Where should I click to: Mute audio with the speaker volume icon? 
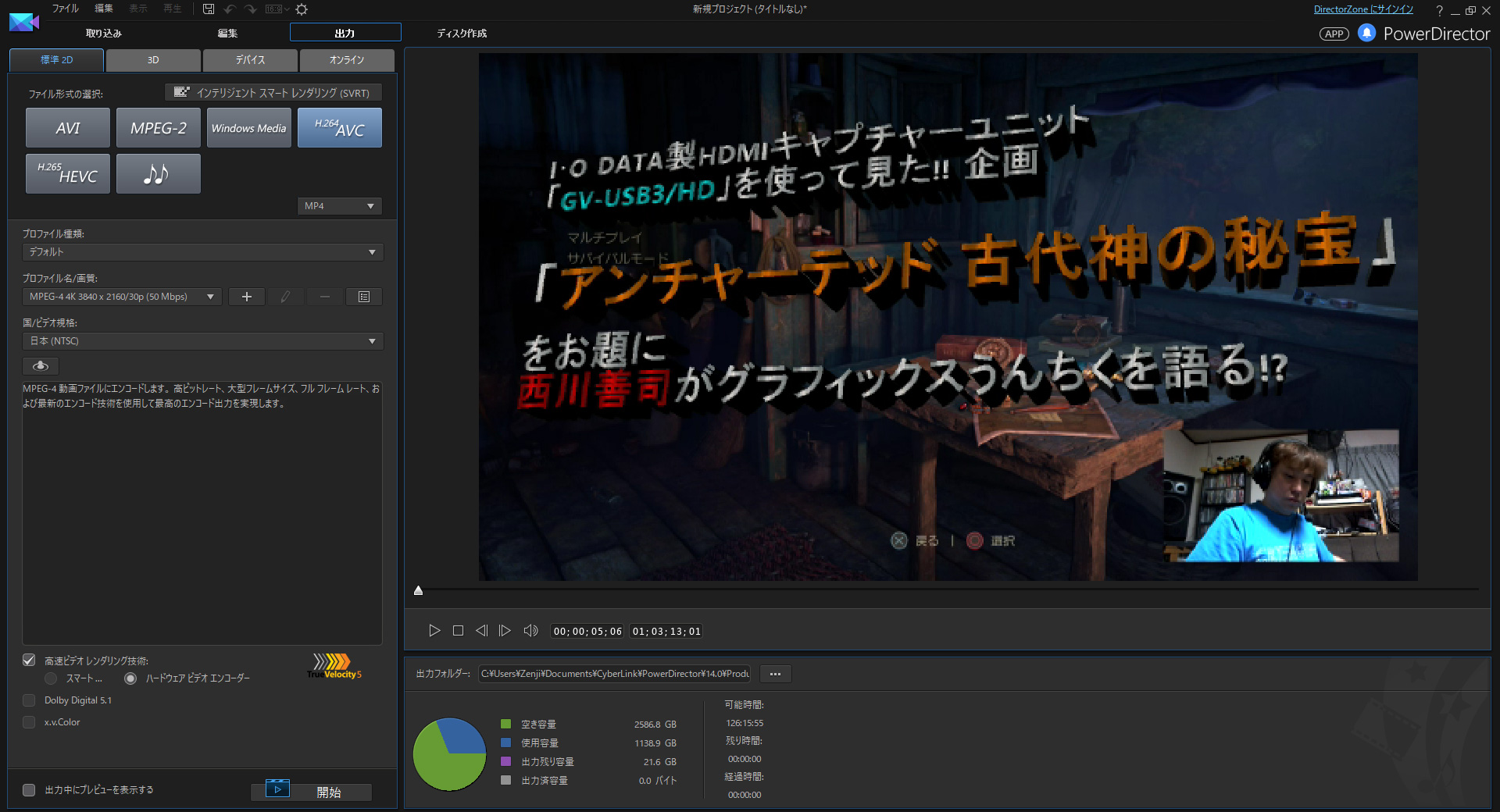pyautogui.click(x=530, y=631)
